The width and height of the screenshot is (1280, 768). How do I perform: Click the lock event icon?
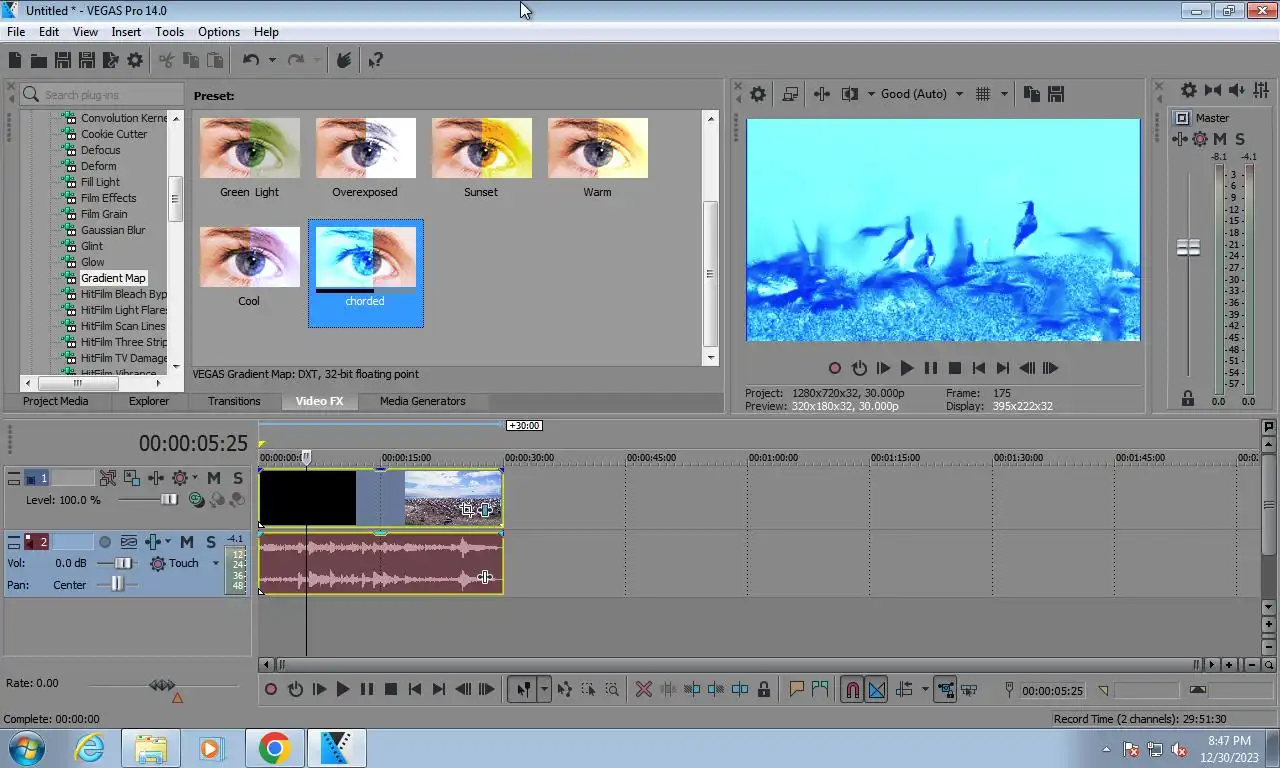764,689
